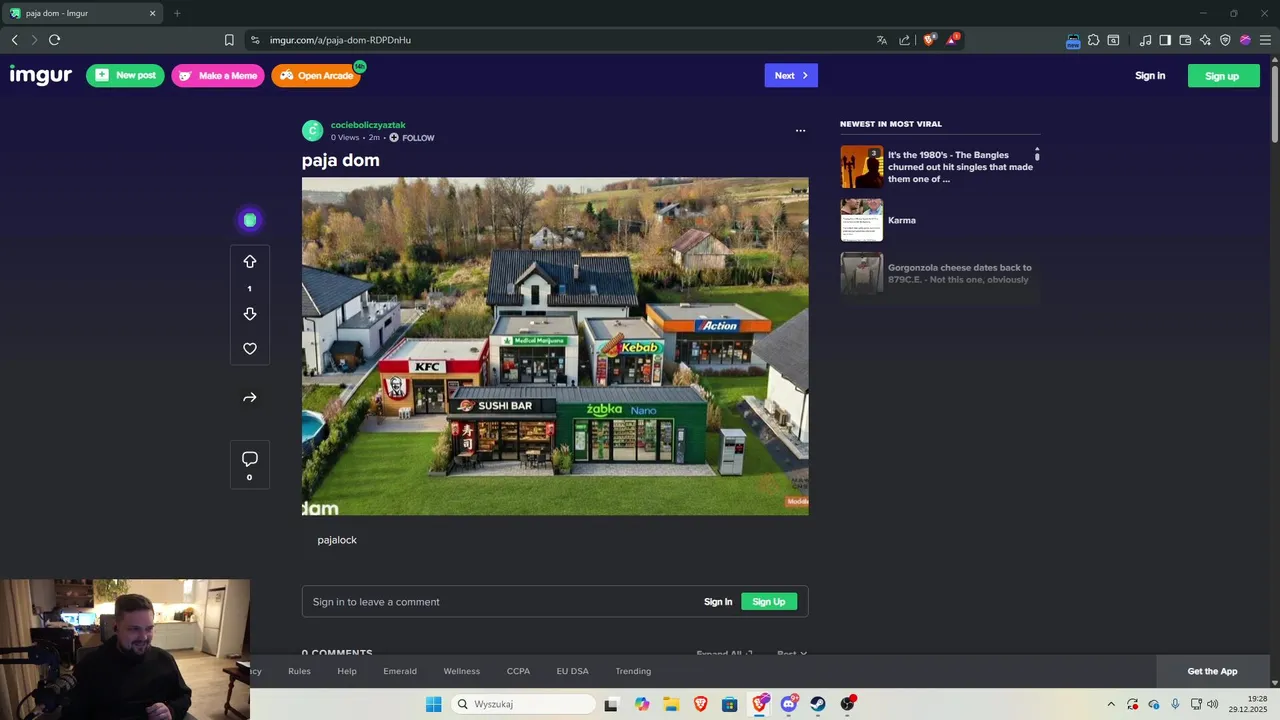This screenshot has height=720, width=1280.
Task: Open Brave Rewards triangle icon
Action: (x=952, y=40)
